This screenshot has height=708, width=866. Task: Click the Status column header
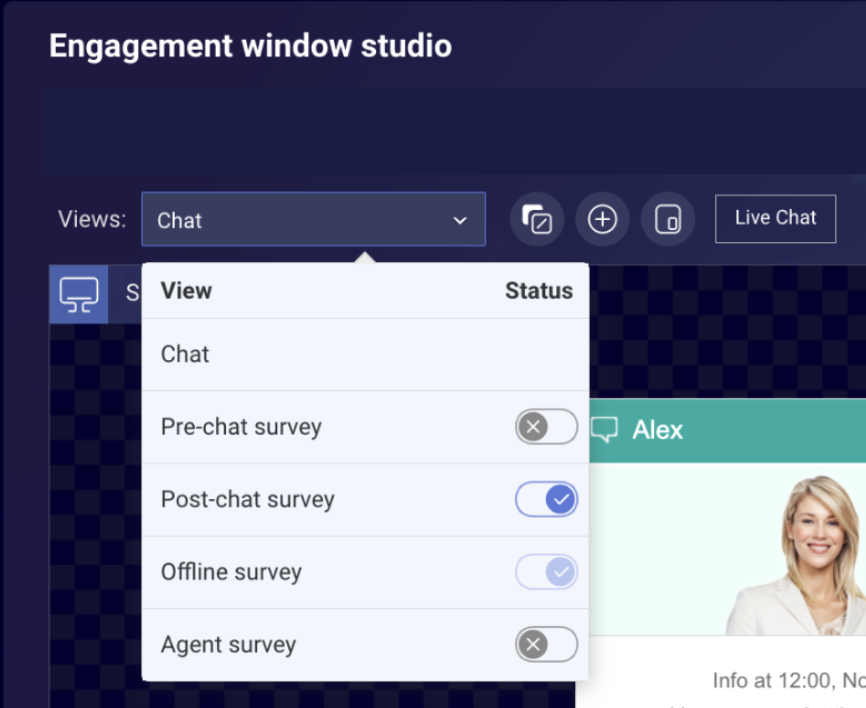click(x=539, y=291)
